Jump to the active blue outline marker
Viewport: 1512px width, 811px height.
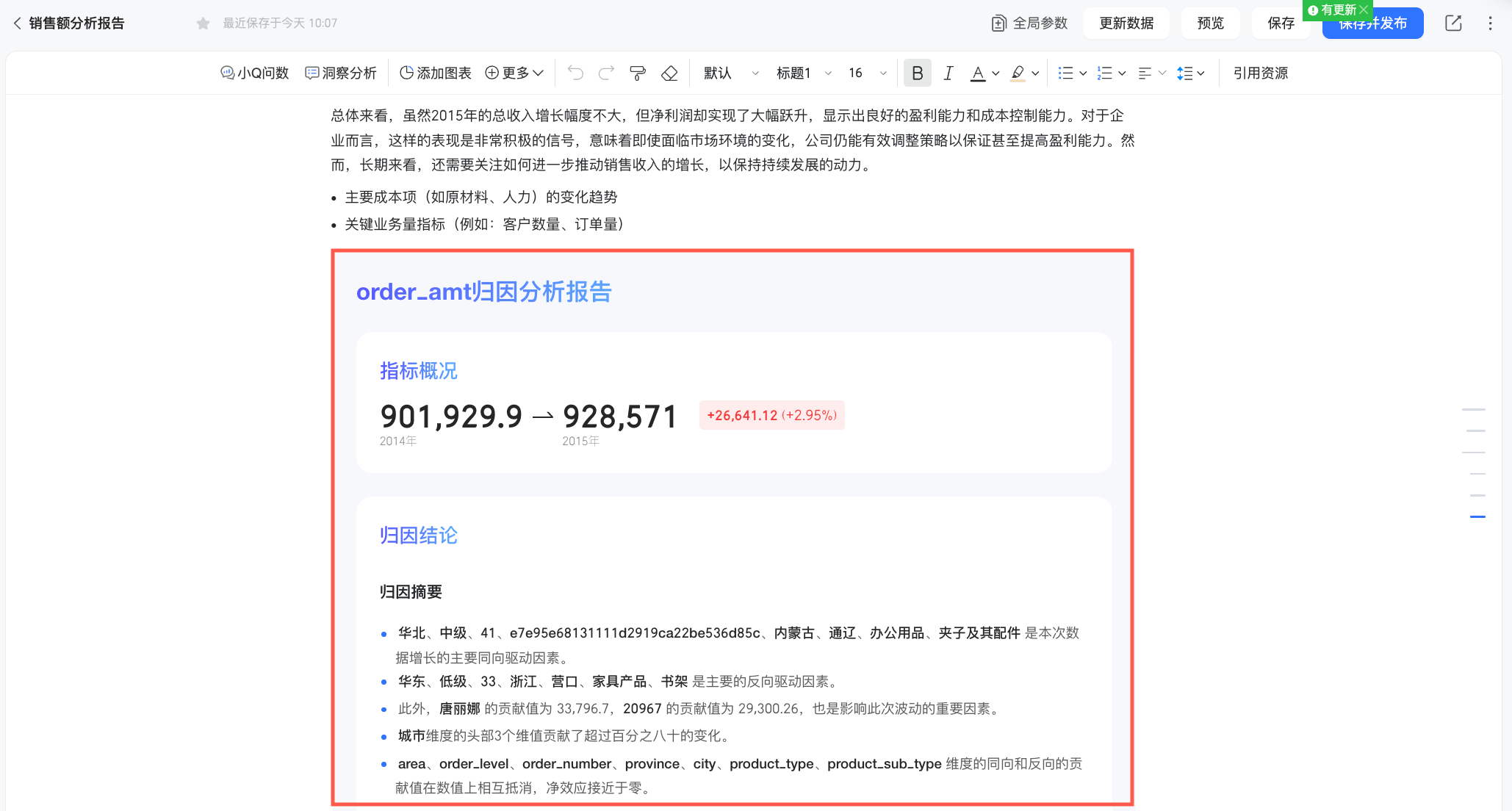(x=1477, y=516)
